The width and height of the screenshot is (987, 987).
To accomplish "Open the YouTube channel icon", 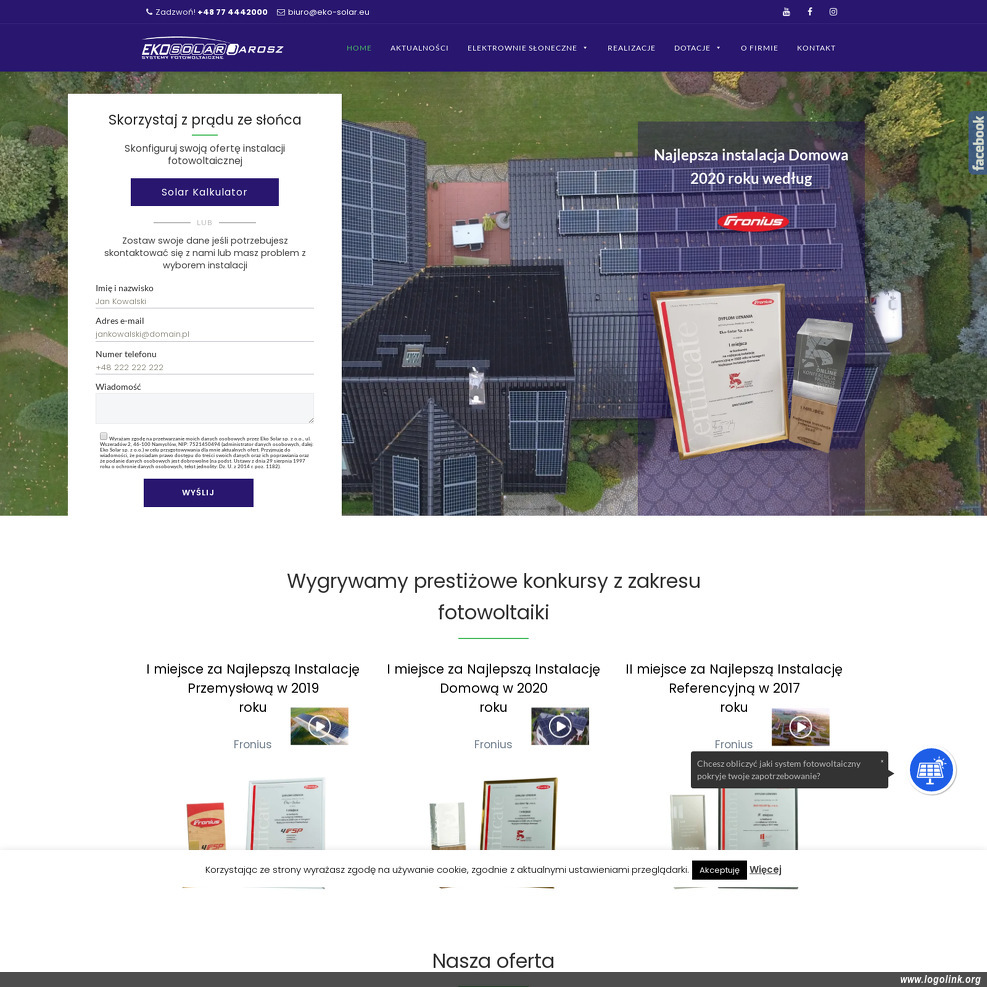I will click(x=786, y=12).
